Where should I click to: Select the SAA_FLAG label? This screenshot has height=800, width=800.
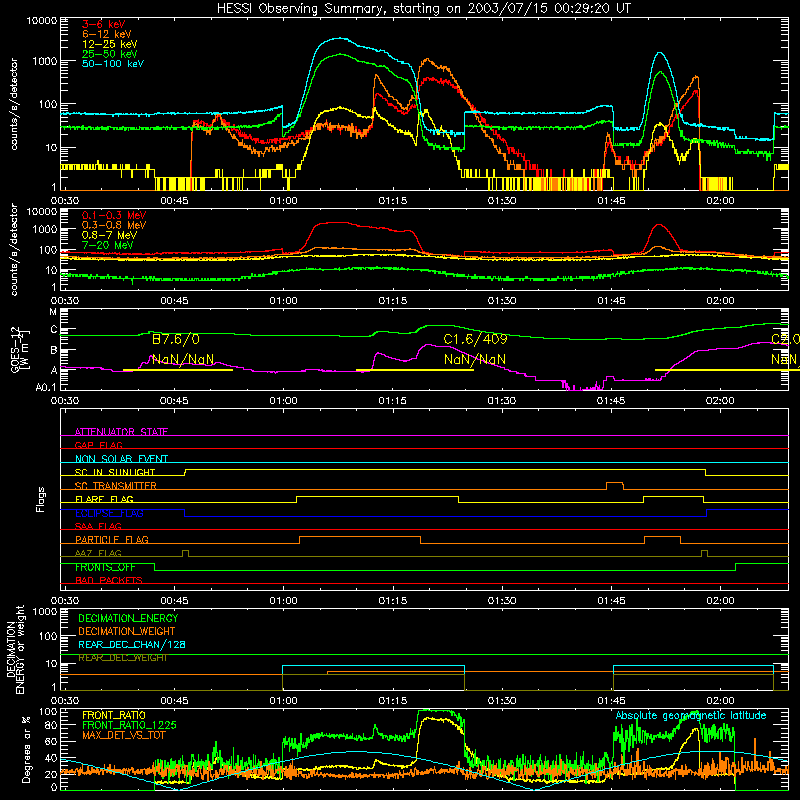click(x=98, y=526)
